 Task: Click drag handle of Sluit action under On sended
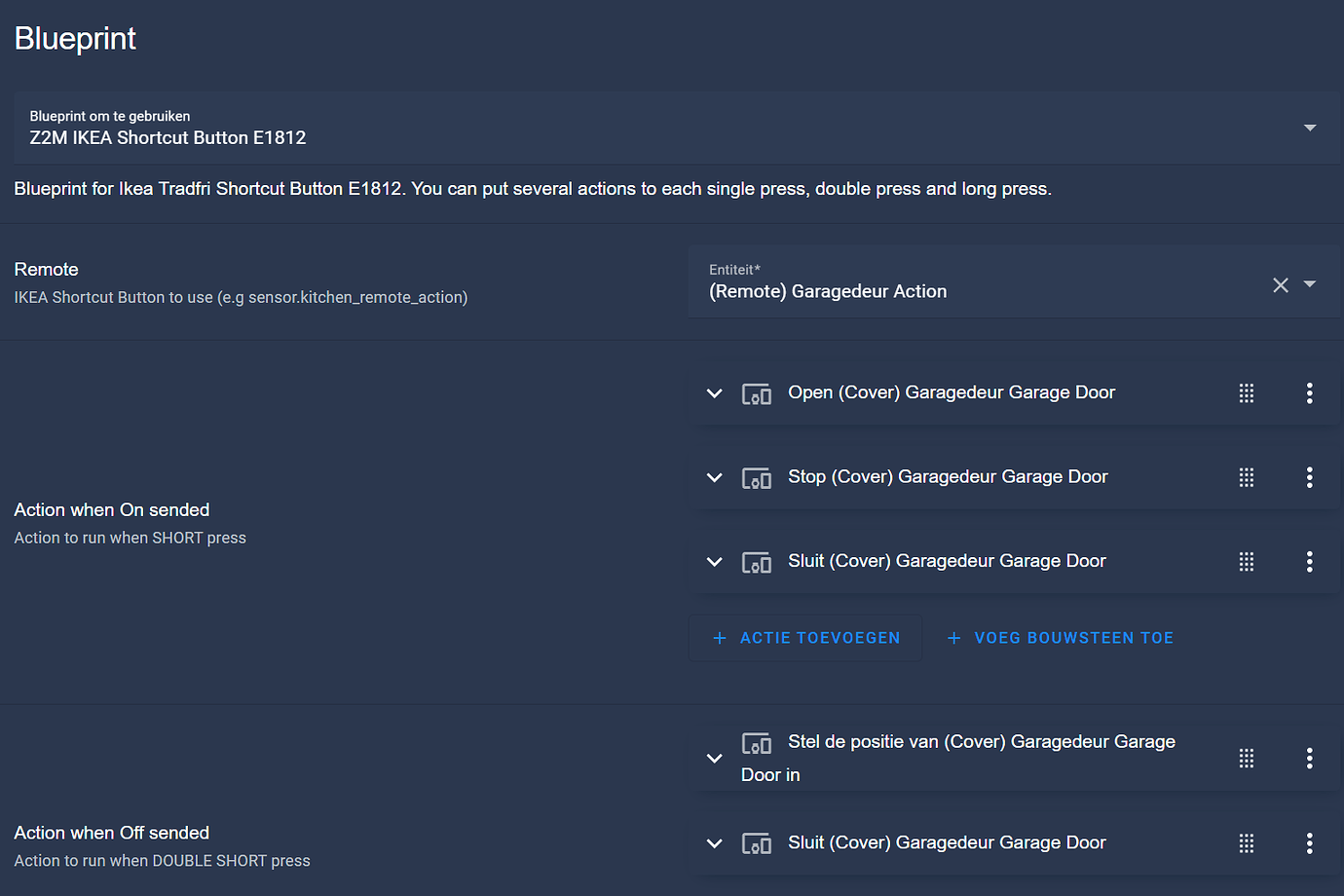(x=1246, y=562)
